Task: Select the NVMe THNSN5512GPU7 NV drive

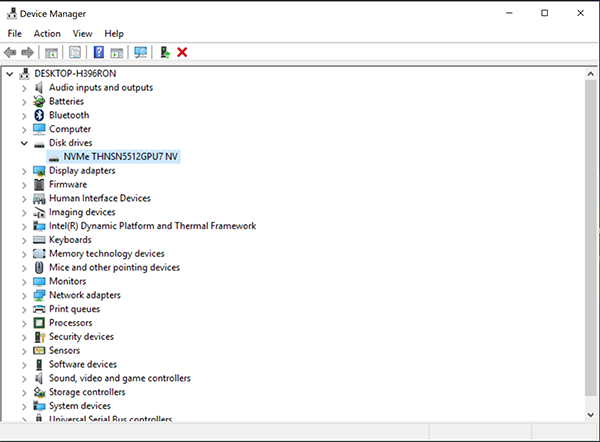Action: click(x=121, y=157)
